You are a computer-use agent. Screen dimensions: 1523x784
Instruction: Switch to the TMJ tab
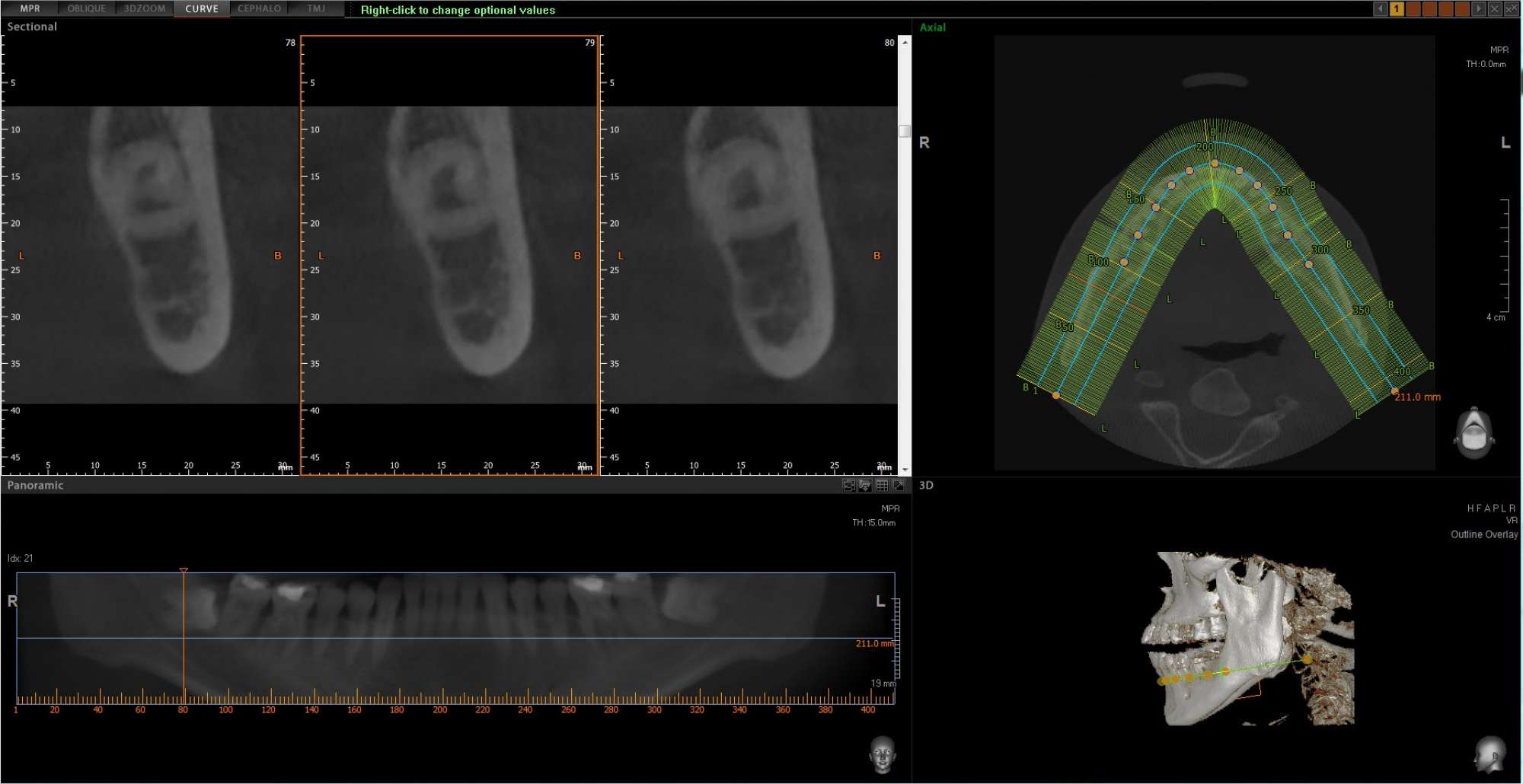click(316, 8)
